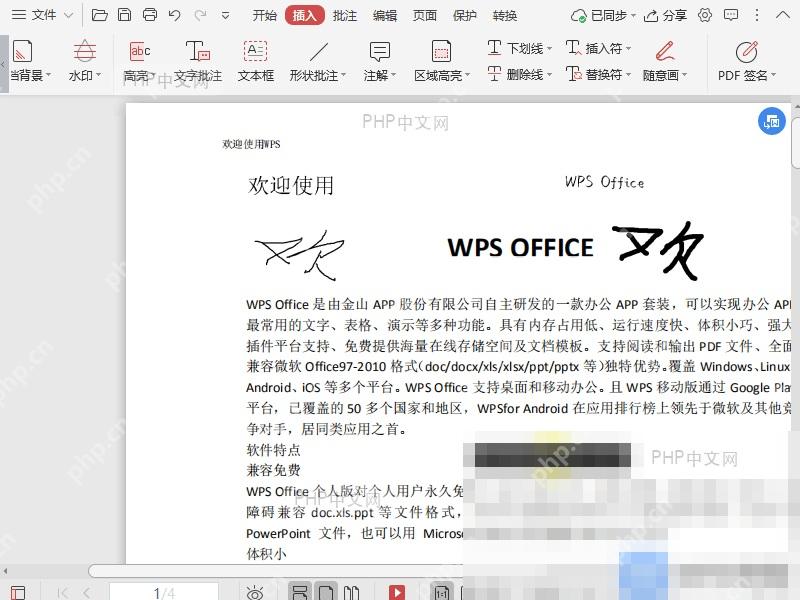Open quick access toolbar customize dropdown
This screenshot has width=800, height=600.
pyautogui.click(x=226, y=16)
